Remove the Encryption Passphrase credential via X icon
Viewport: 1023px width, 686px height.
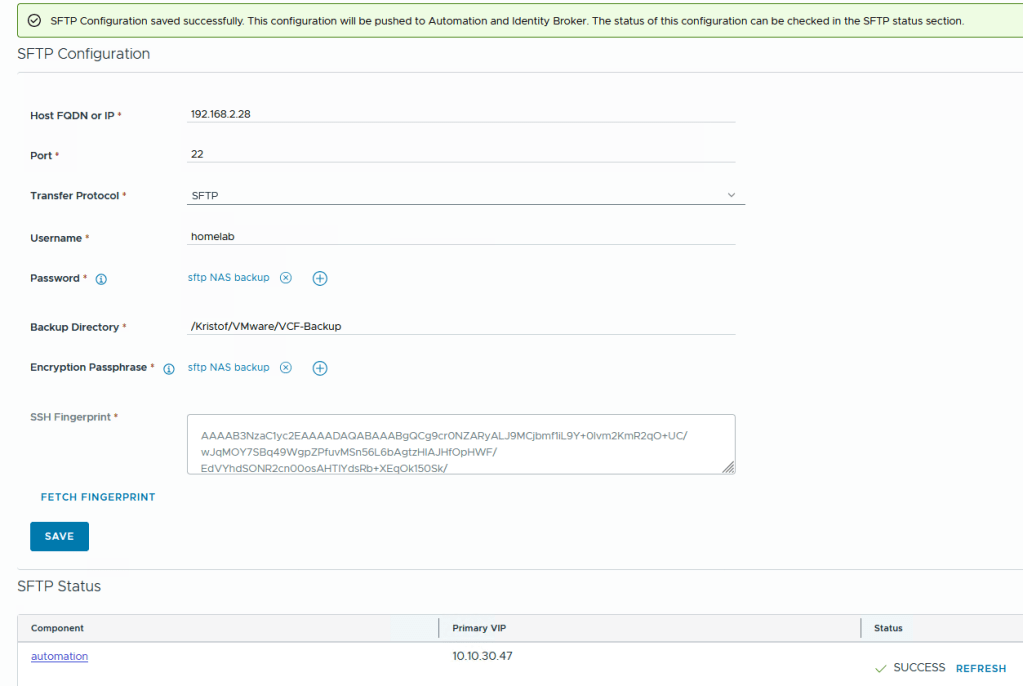[285, 368]
